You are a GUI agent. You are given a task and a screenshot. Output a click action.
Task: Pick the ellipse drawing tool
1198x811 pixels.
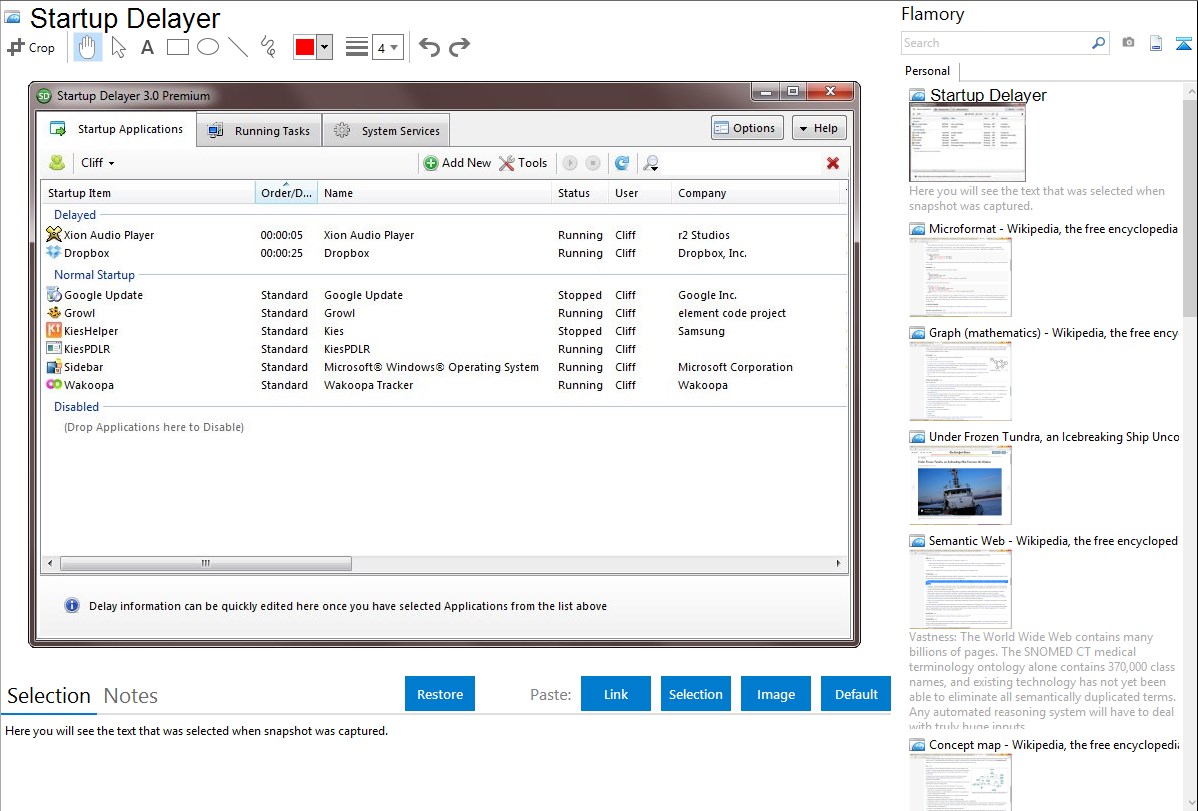208,47
